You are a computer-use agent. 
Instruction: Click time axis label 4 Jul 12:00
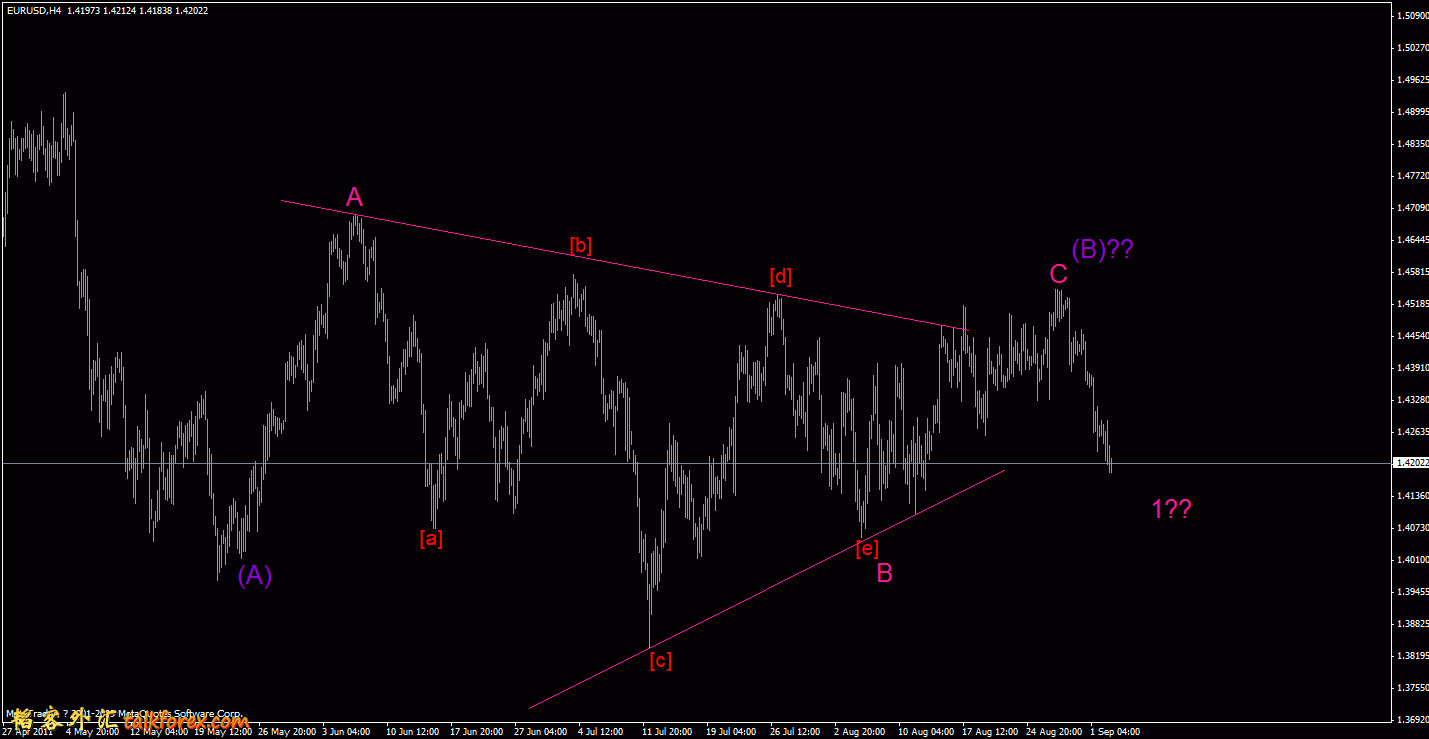click(602, 732)
